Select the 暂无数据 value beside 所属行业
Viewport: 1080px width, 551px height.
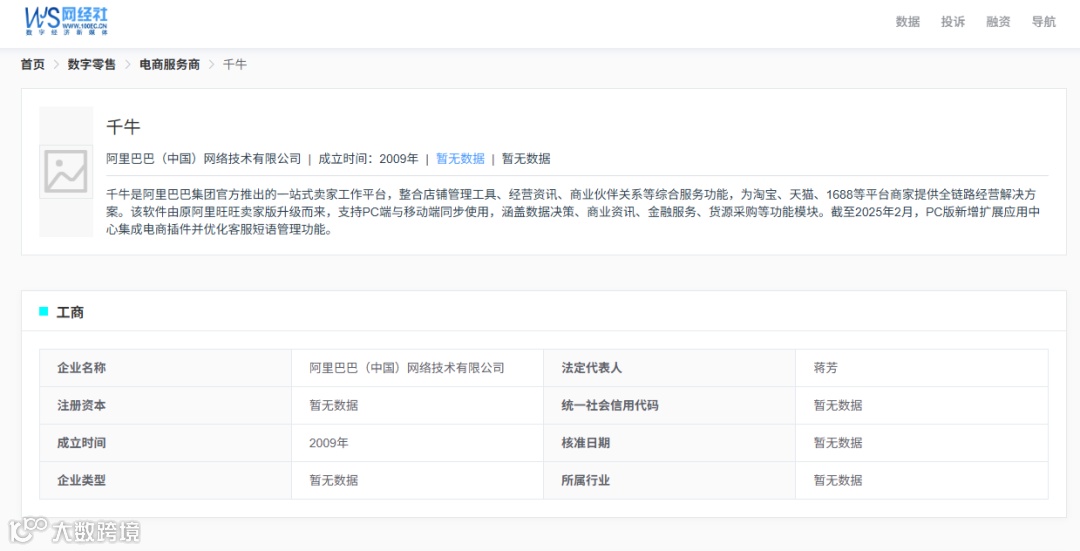coord(838,480)
